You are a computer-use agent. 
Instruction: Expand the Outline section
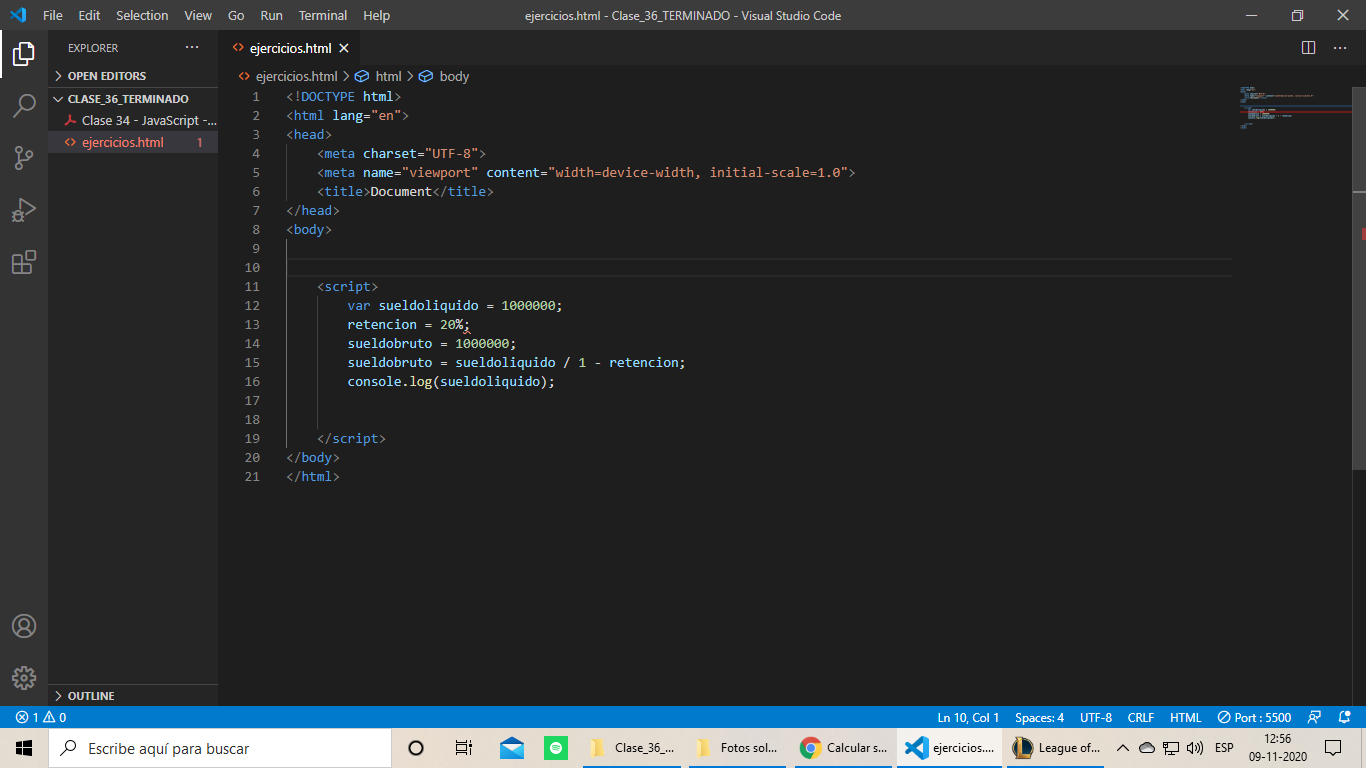(133, 696)
